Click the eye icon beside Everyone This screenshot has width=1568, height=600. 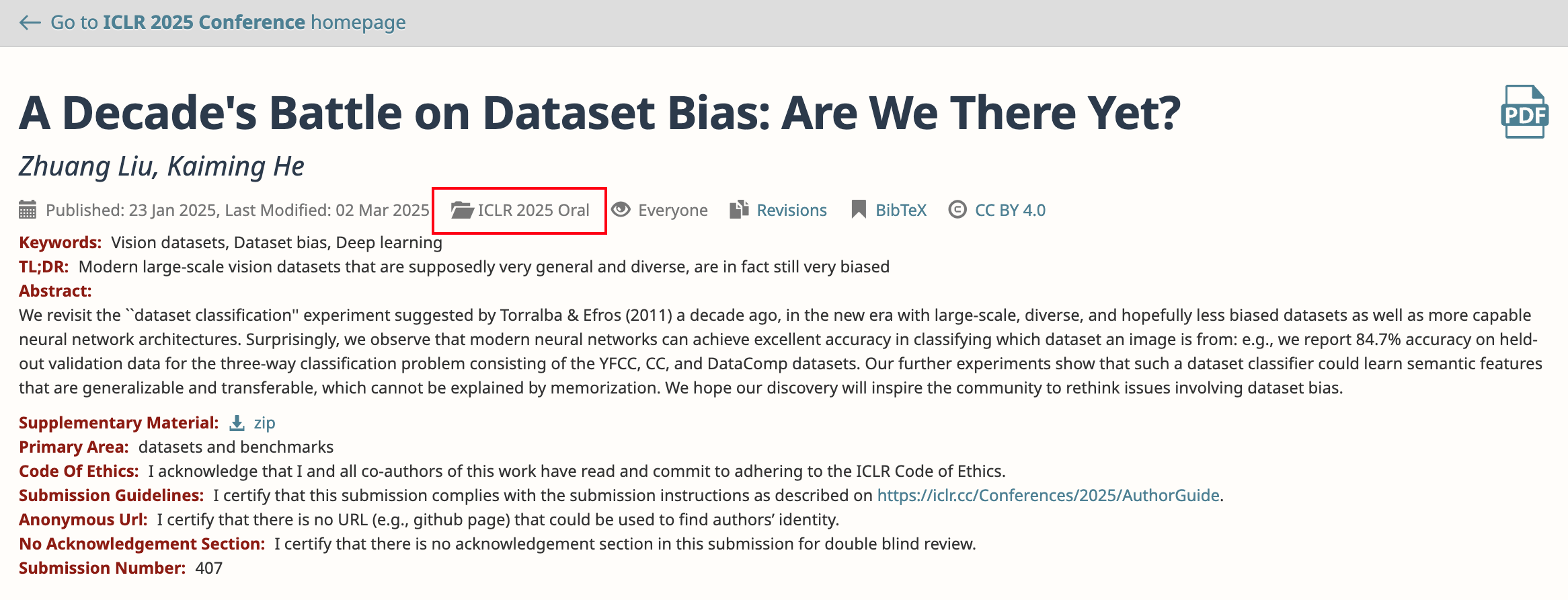pos(621,210)
